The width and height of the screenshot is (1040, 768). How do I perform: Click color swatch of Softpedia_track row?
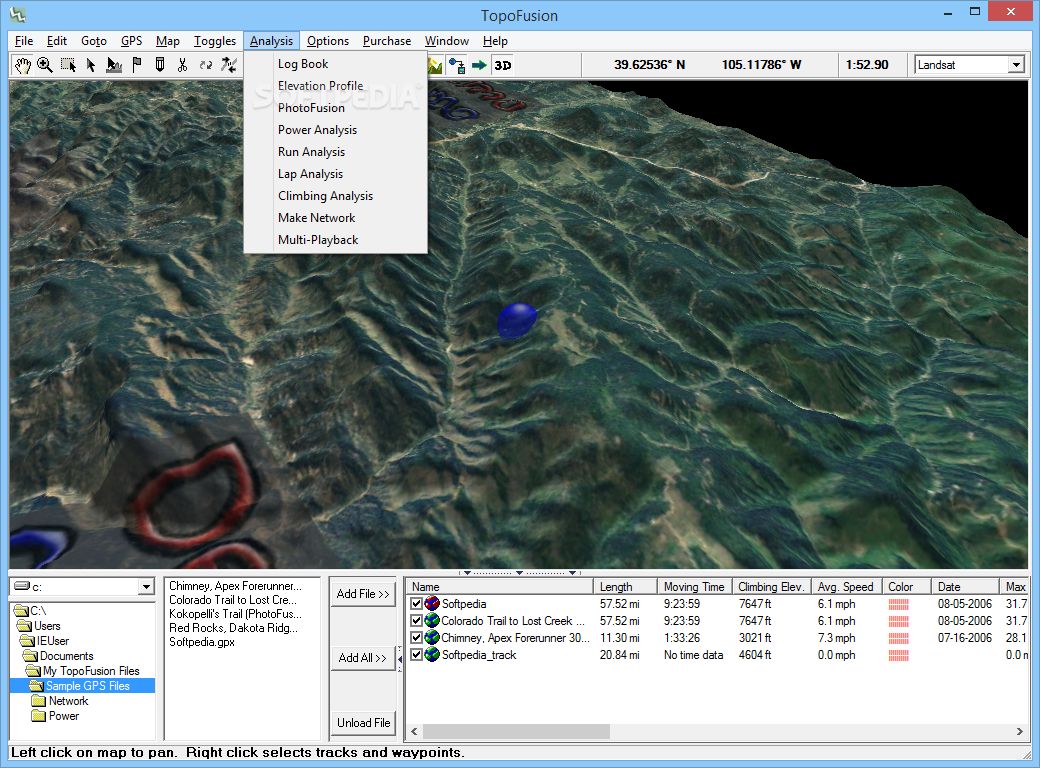tap(898, 655)
